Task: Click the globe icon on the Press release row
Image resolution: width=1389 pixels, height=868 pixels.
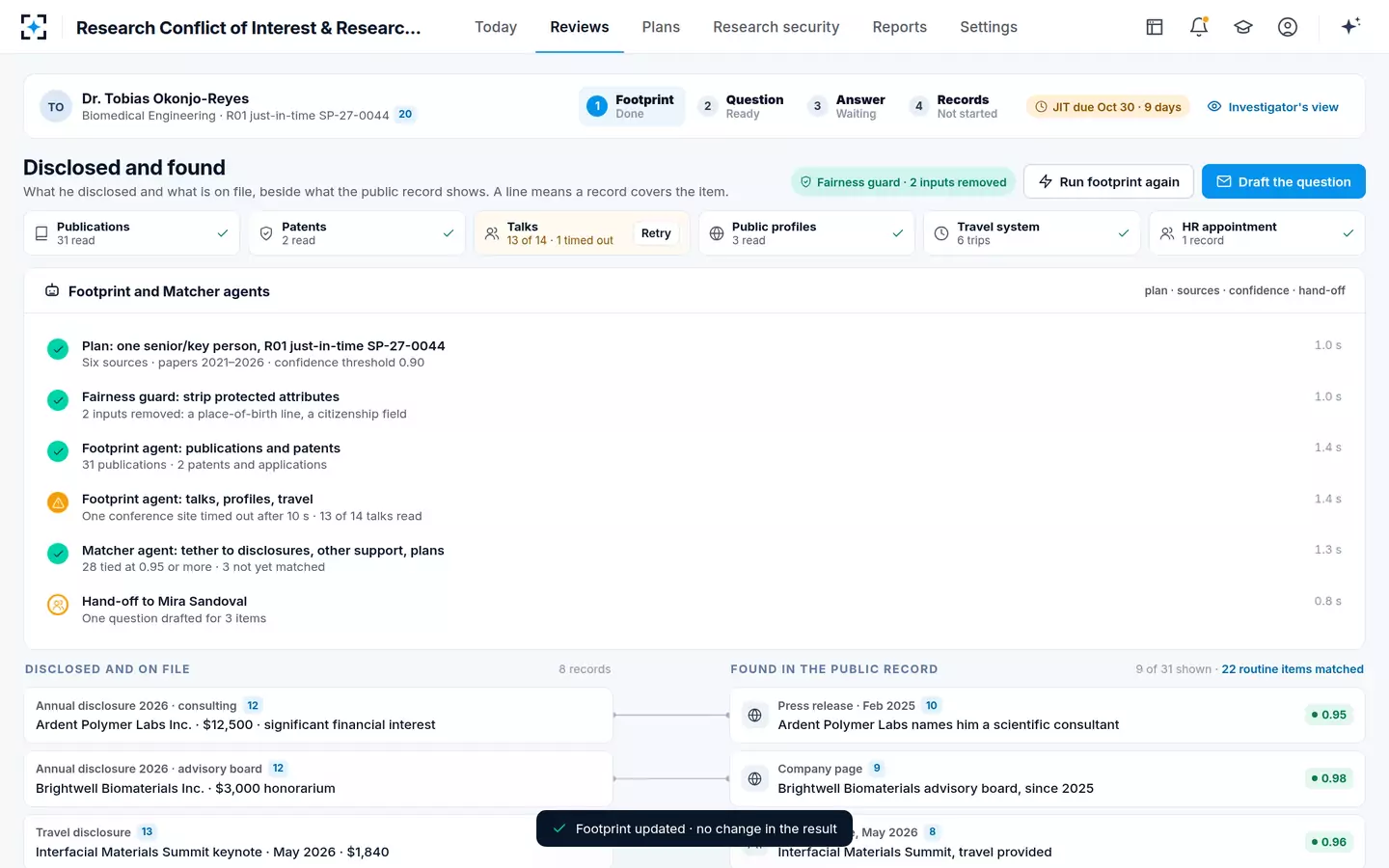Action: click(x=755, y=716)
